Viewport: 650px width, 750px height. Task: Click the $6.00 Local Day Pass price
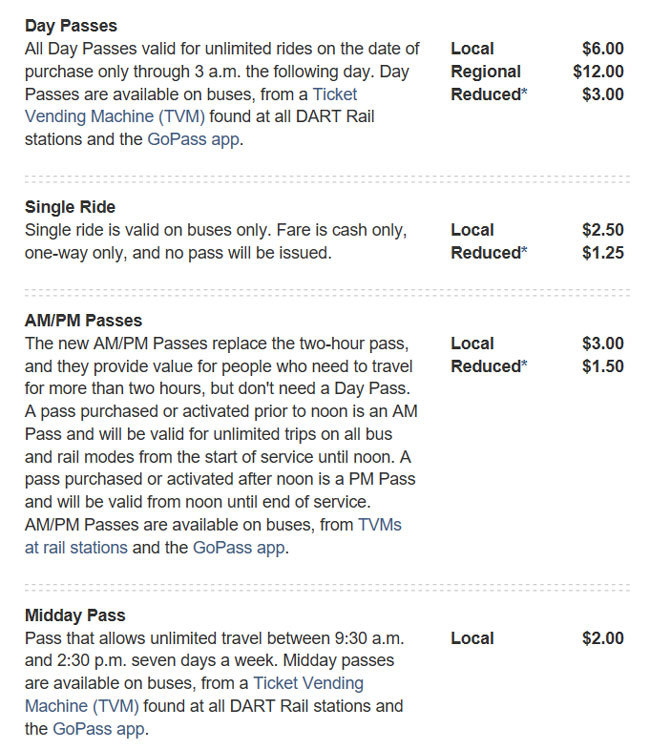[602, 48]
